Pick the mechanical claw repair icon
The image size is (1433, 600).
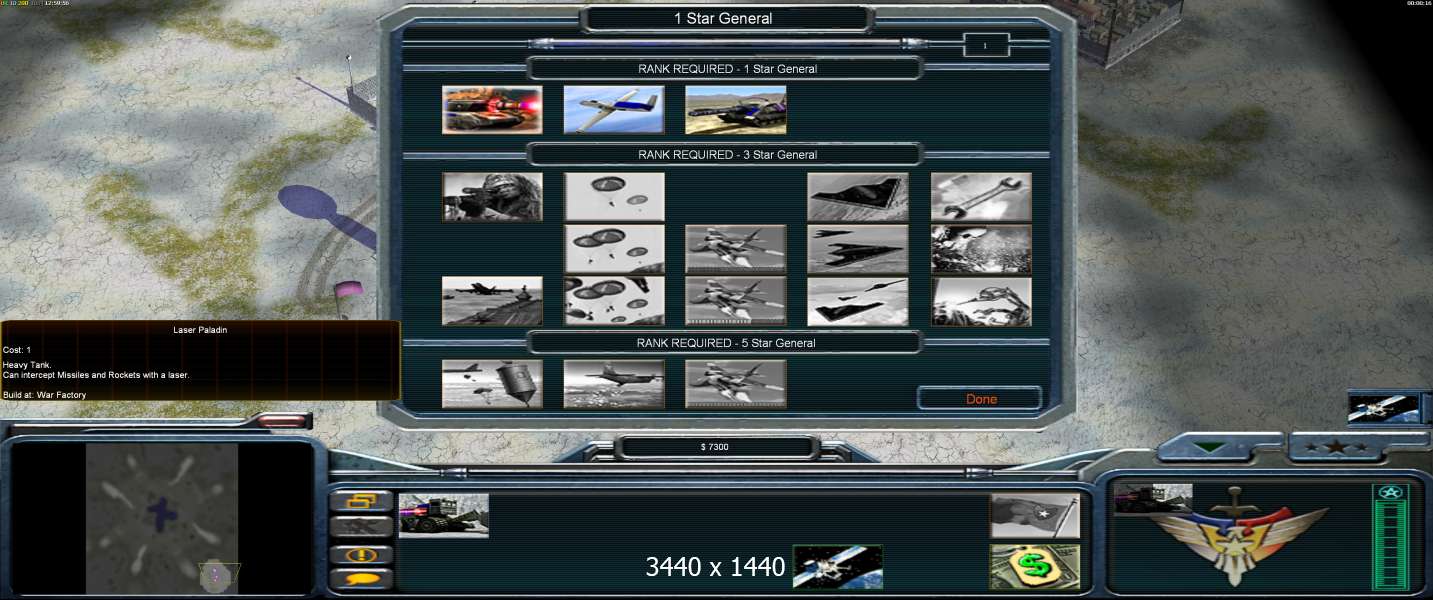[x=981, y=301]
